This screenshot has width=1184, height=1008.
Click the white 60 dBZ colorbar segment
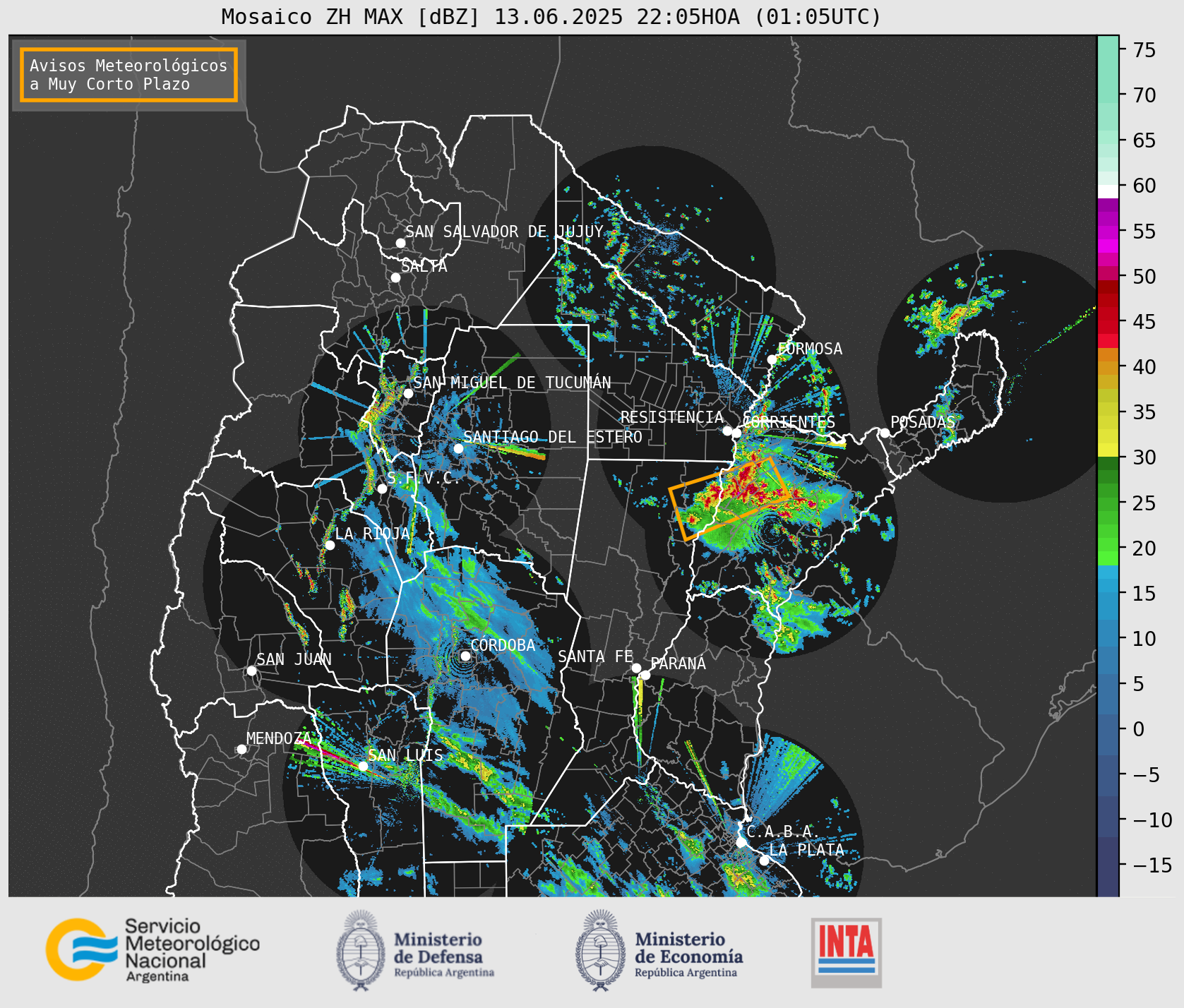point(1108,191)
